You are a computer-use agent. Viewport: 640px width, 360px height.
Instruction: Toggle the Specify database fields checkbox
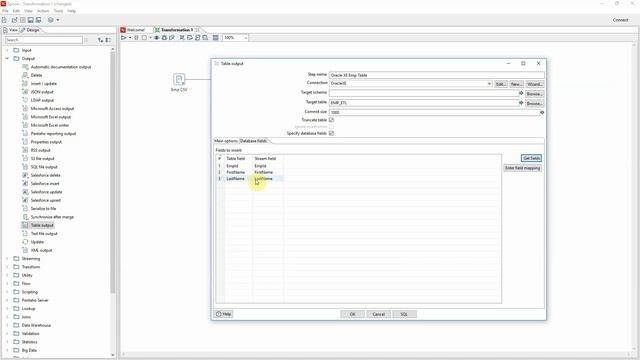tap(331, 133)
